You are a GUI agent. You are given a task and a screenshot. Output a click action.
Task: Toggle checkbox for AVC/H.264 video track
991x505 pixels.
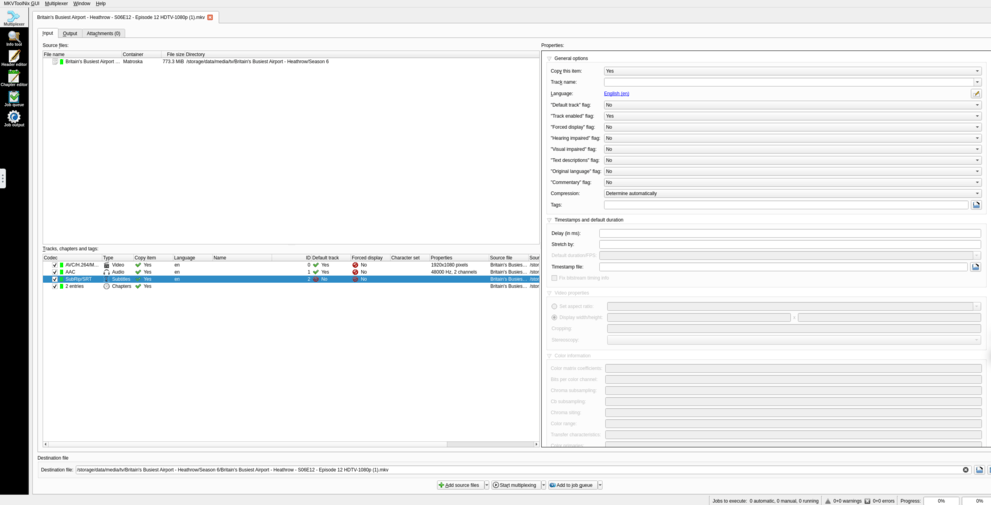(55, 265)
